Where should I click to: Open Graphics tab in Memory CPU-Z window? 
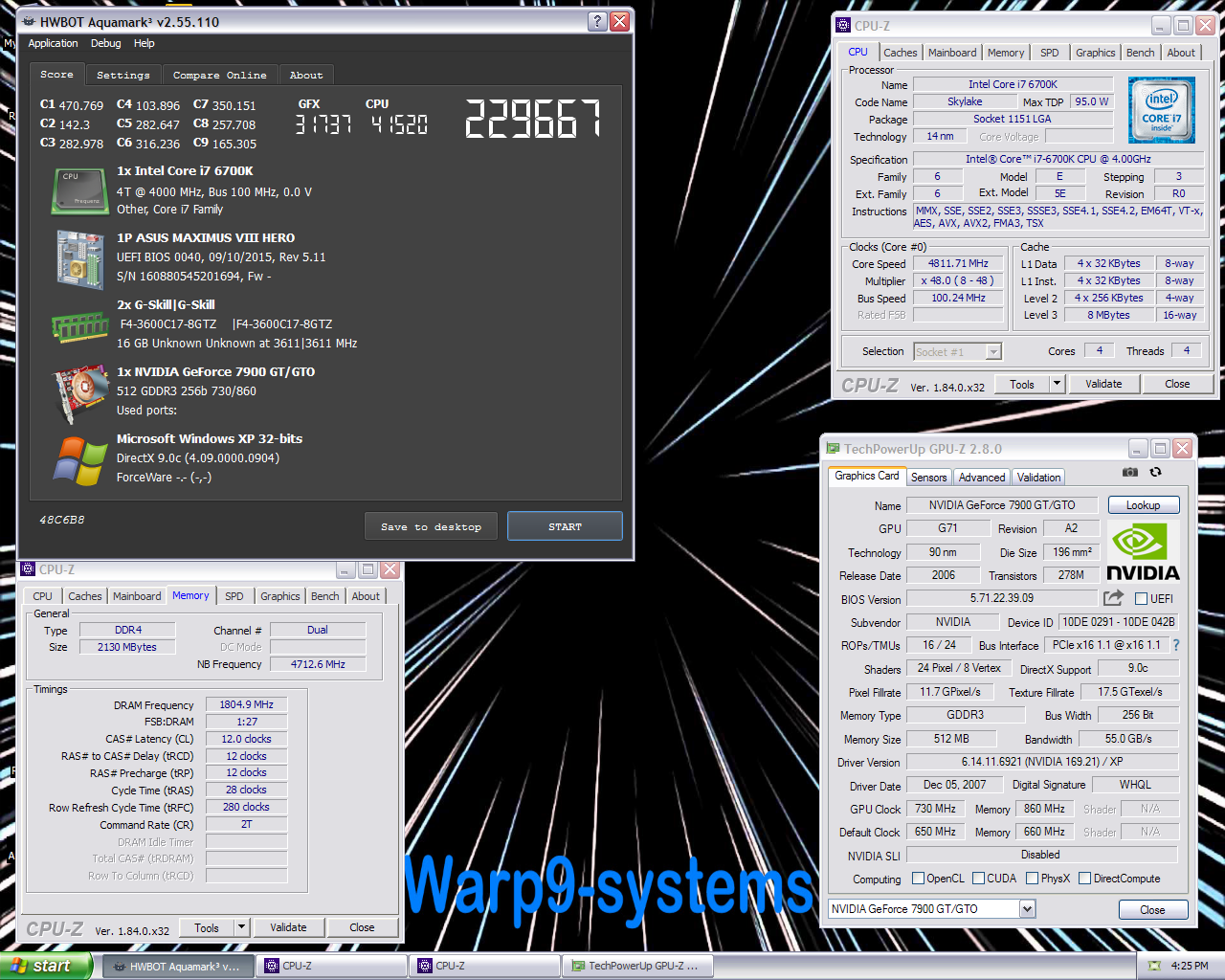point(280,596)
